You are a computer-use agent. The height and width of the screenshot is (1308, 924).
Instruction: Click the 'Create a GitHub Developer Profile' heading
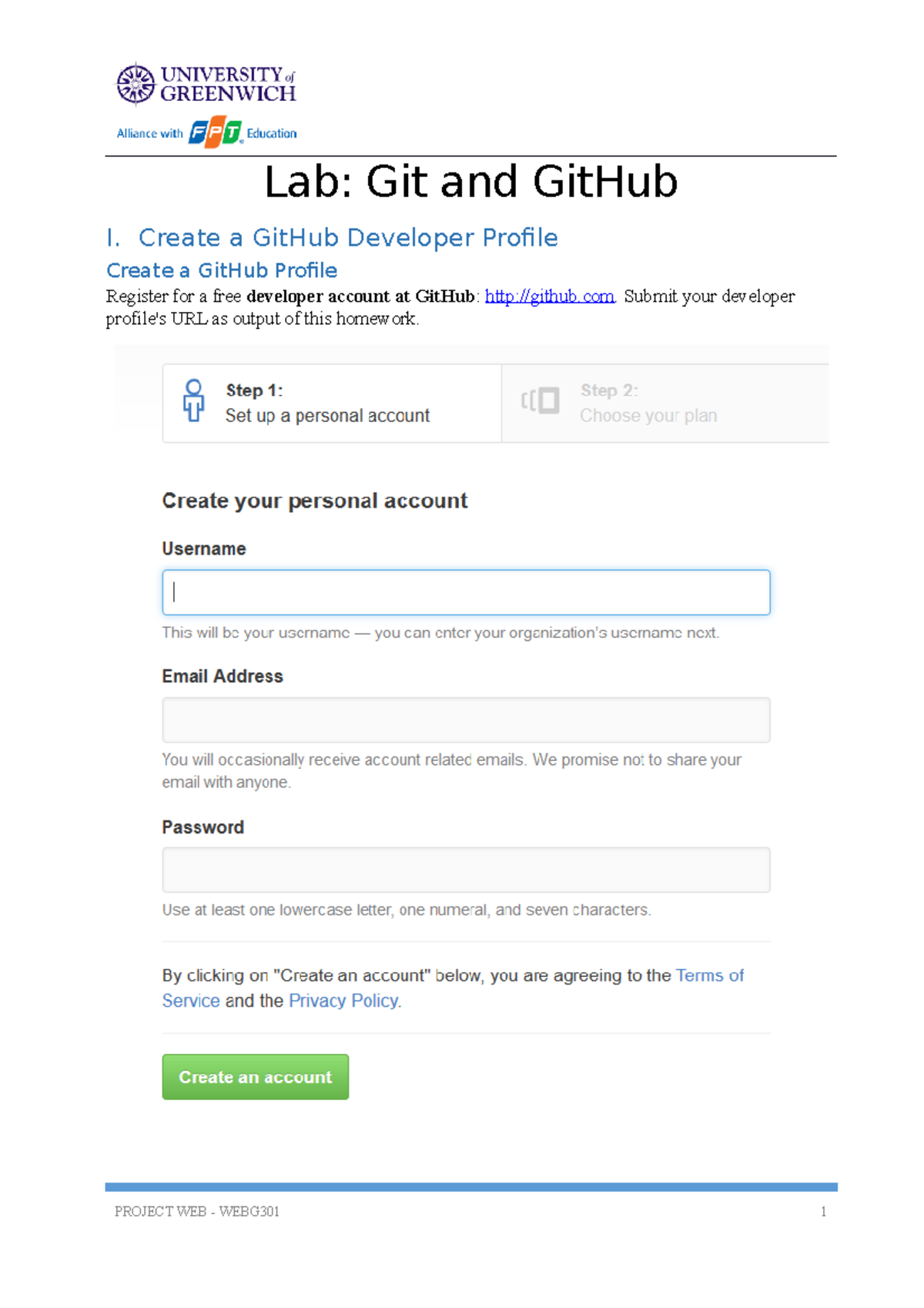pyautogui.click(x=347, y=238)
